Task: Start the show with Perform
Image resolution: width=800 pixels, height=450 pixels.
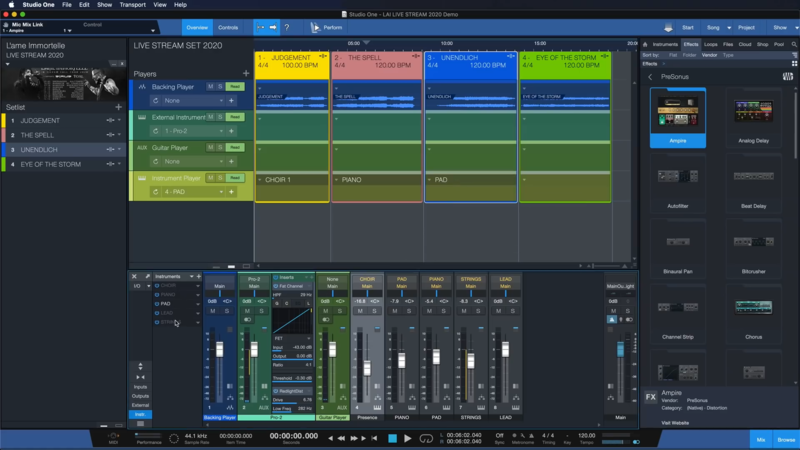Action: (326, 27)
